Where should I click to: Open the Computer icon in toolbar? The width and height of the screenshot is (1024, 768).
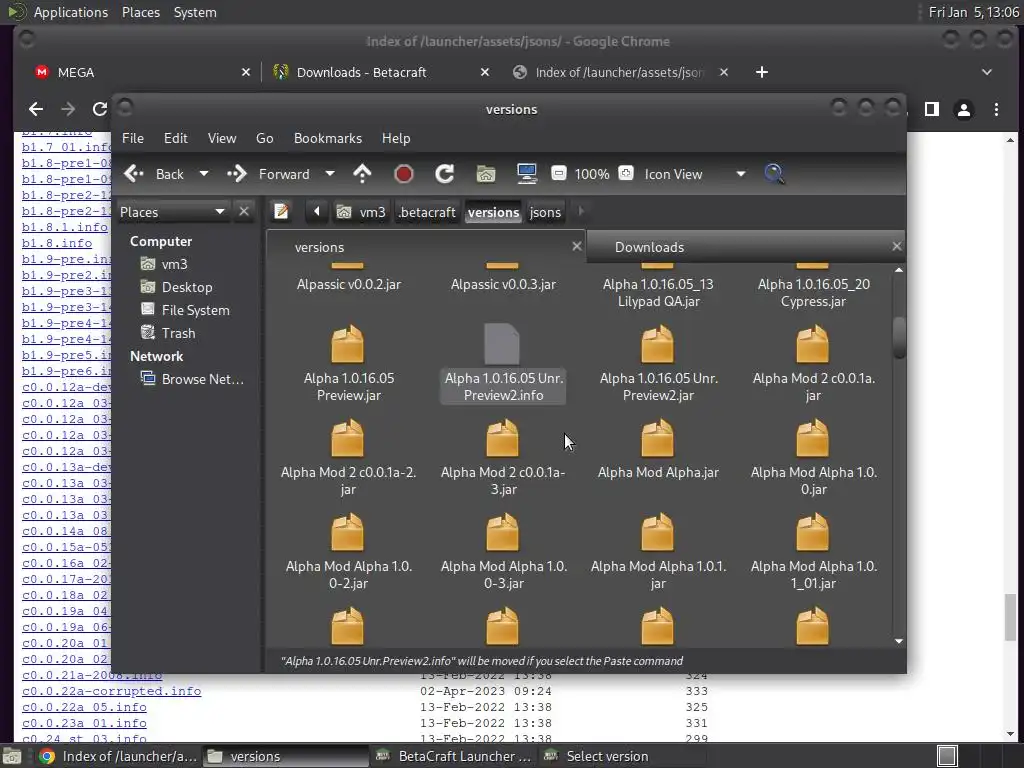526,174
